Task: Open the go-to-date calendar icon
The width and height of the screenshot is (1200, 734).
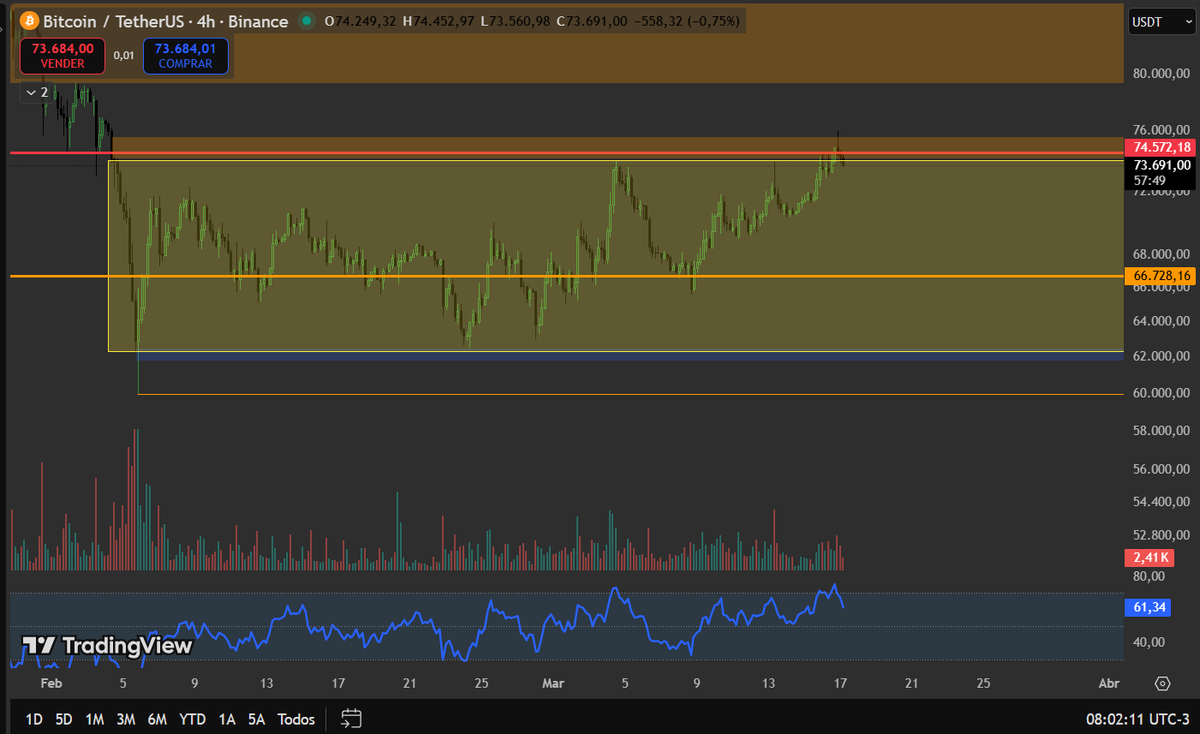Action: (x=351, y=718)
